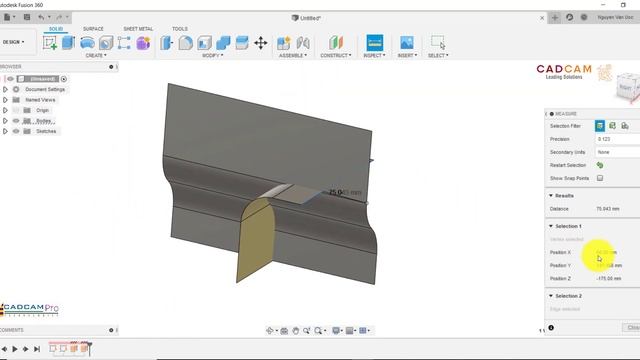Select the Revolve tool icon
This screenshot has height=360, width=640.
(x=87, y=43)
